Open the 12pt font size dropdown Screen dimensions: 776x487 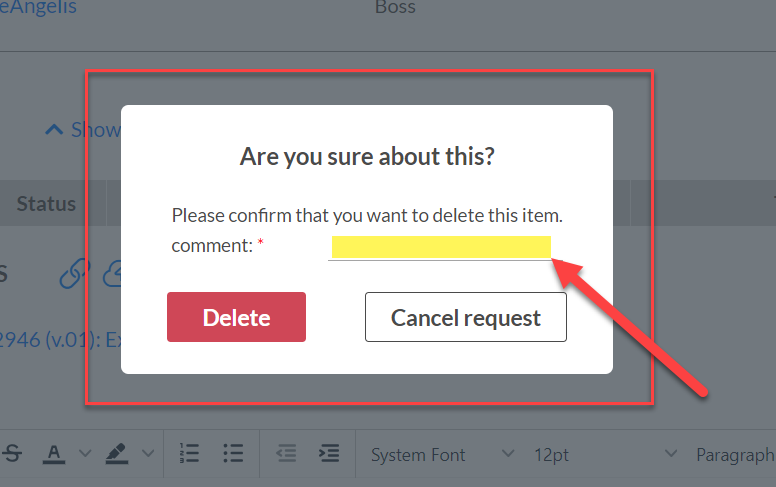coord(605,454)
